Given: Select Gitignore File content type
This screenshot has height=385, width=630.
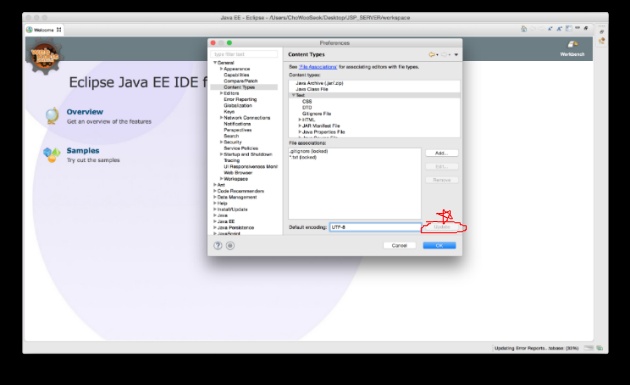Looking at the screenshot, I should (x=317, y=114).
